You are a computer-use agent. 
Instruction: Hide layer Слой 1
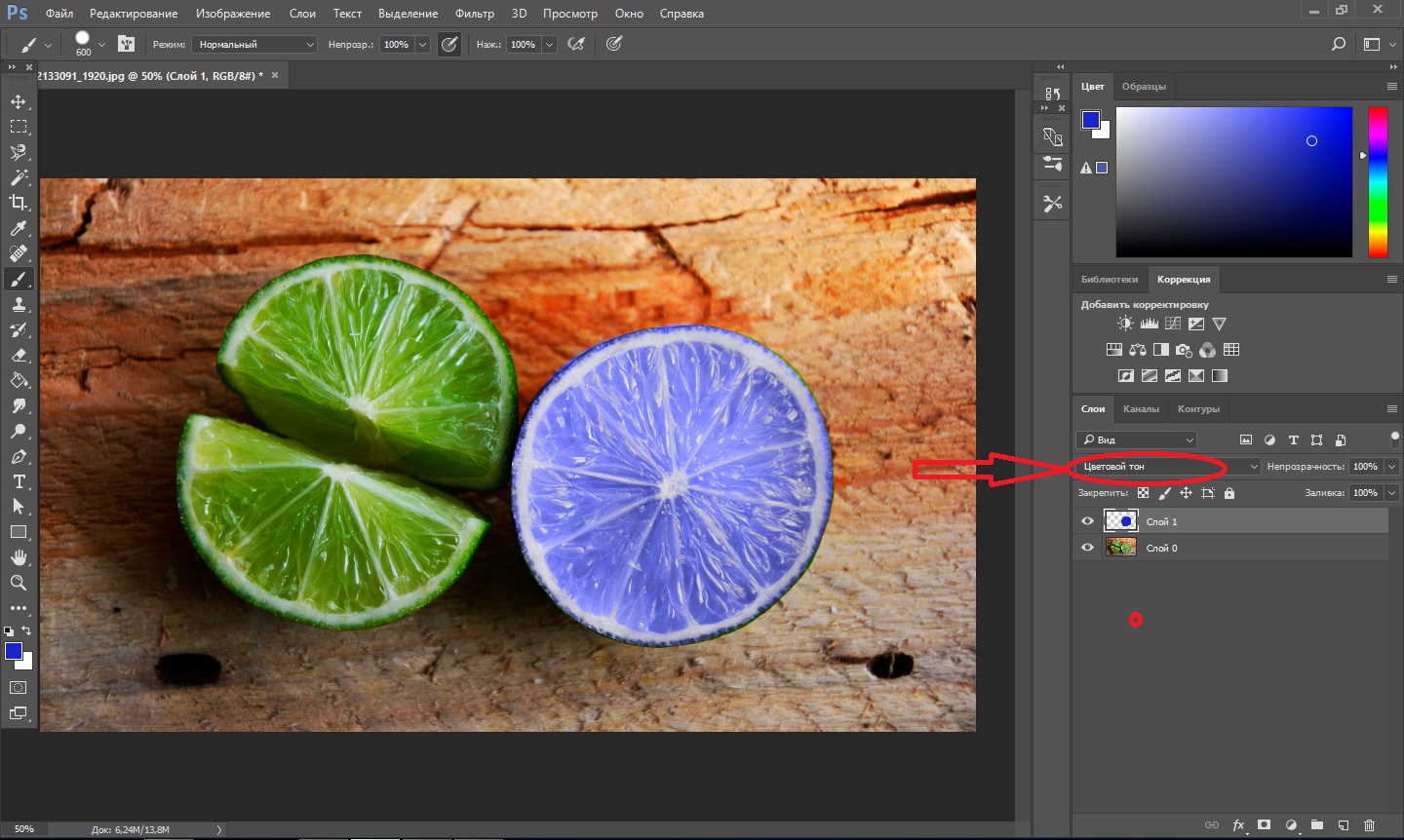point(1087,521)
